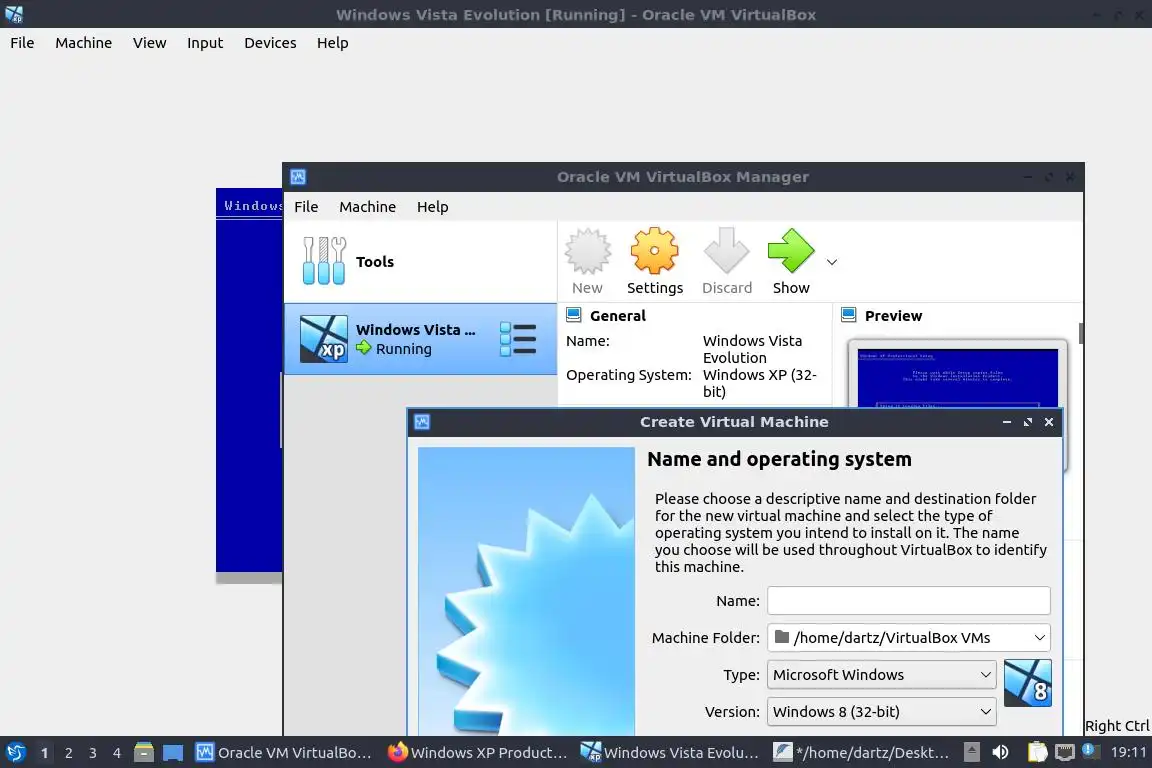Open the Machine Folder dropdown
This screenshot has width=1152, height=768.
pos(908,637)
